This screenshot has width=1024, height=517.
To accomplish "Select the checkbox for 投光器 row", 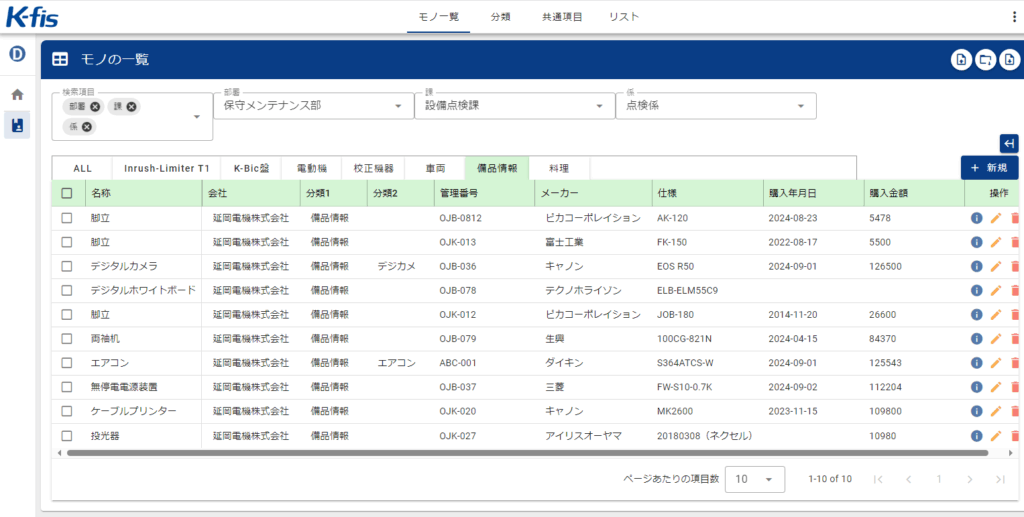I will 67,436.
